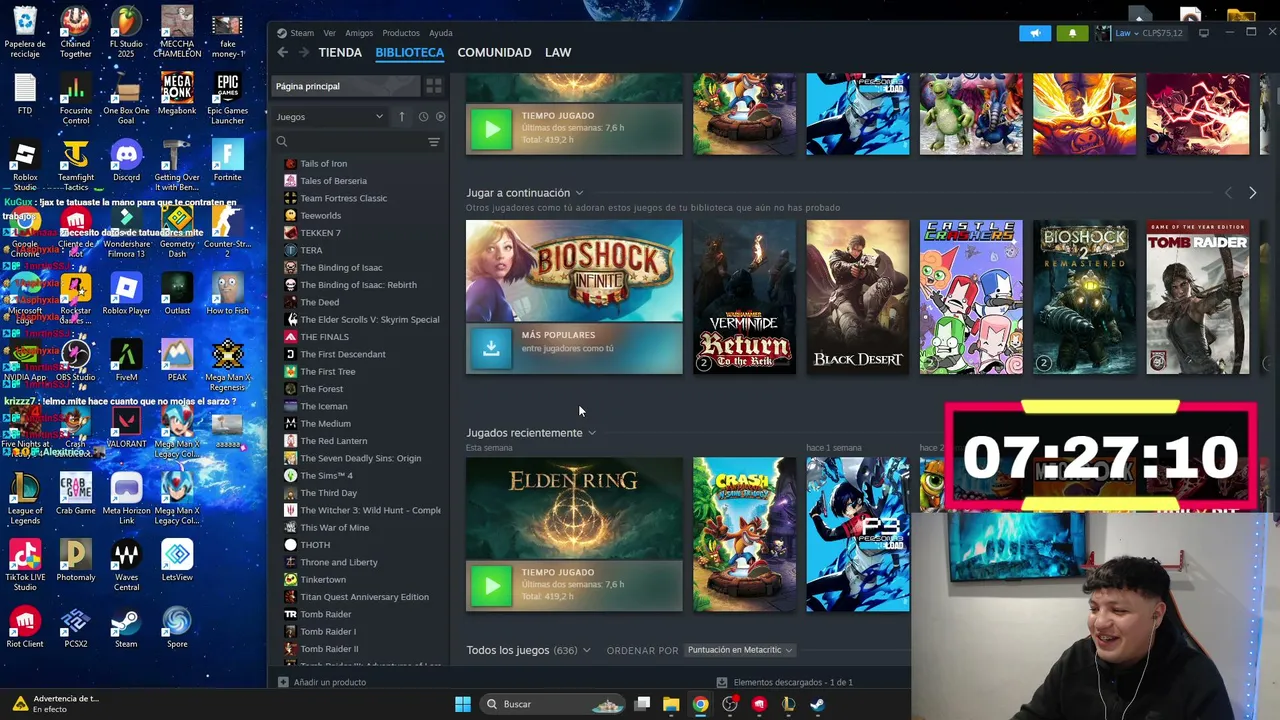Open the Steam big picture mode icon
The image size is (1280, 720).
[1204, 33]
